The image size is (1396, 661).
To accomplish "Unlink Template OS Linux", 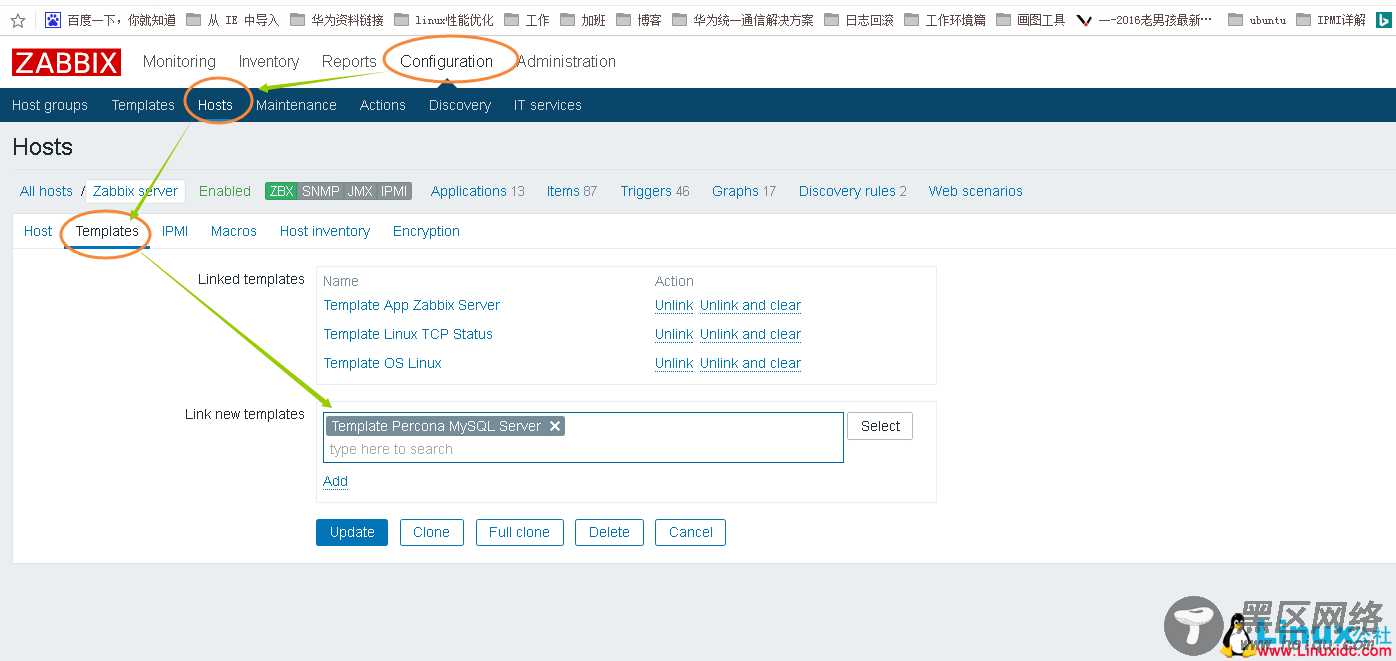I will (x=674, y=363).
